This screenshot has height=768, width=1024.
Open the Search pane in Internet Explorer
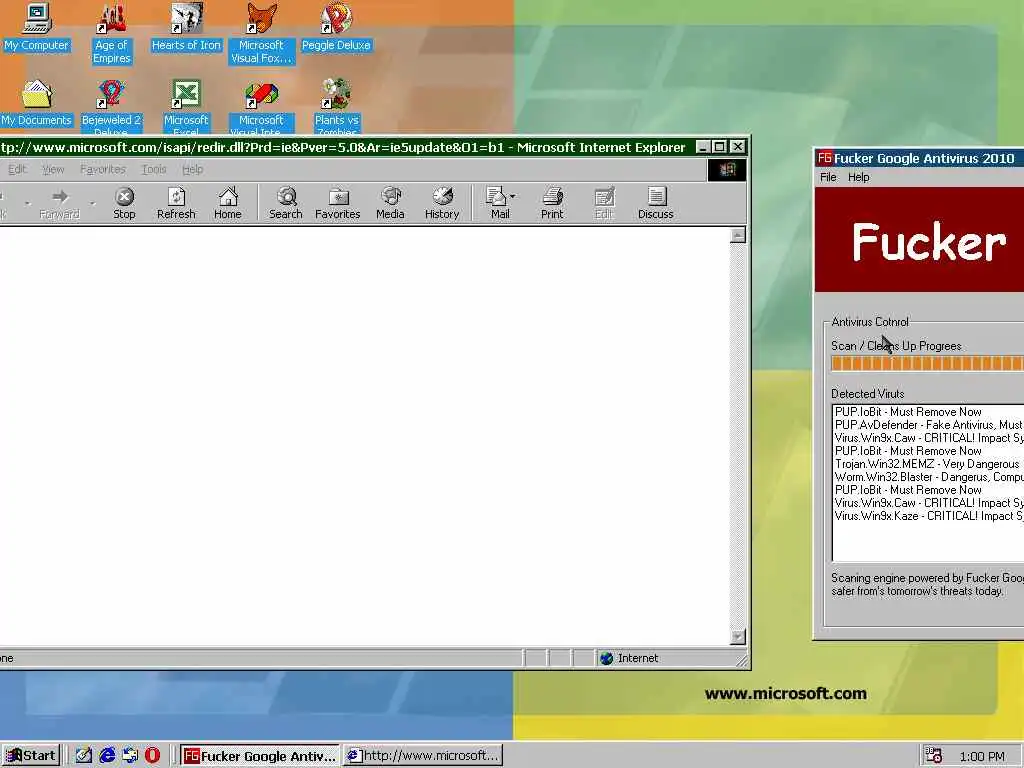point(285,203)
